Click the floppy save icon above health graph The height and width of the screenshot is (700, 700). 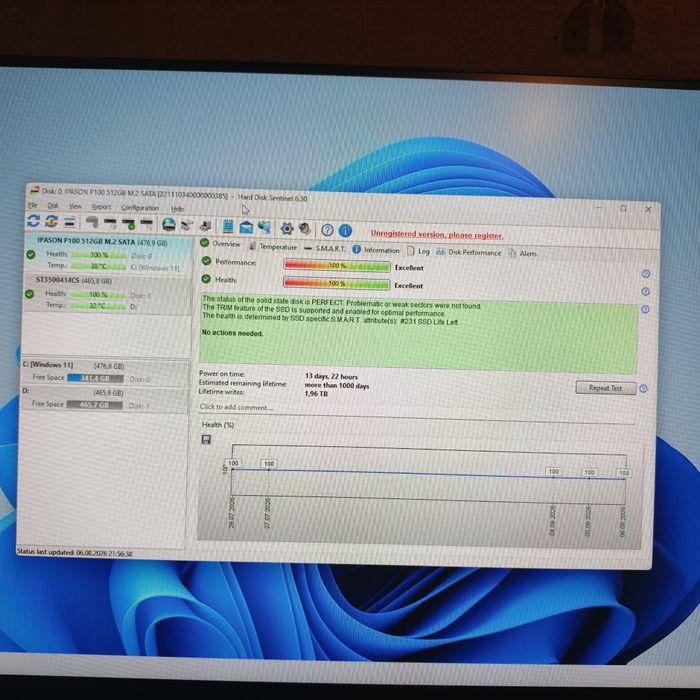tap(206, 440)
